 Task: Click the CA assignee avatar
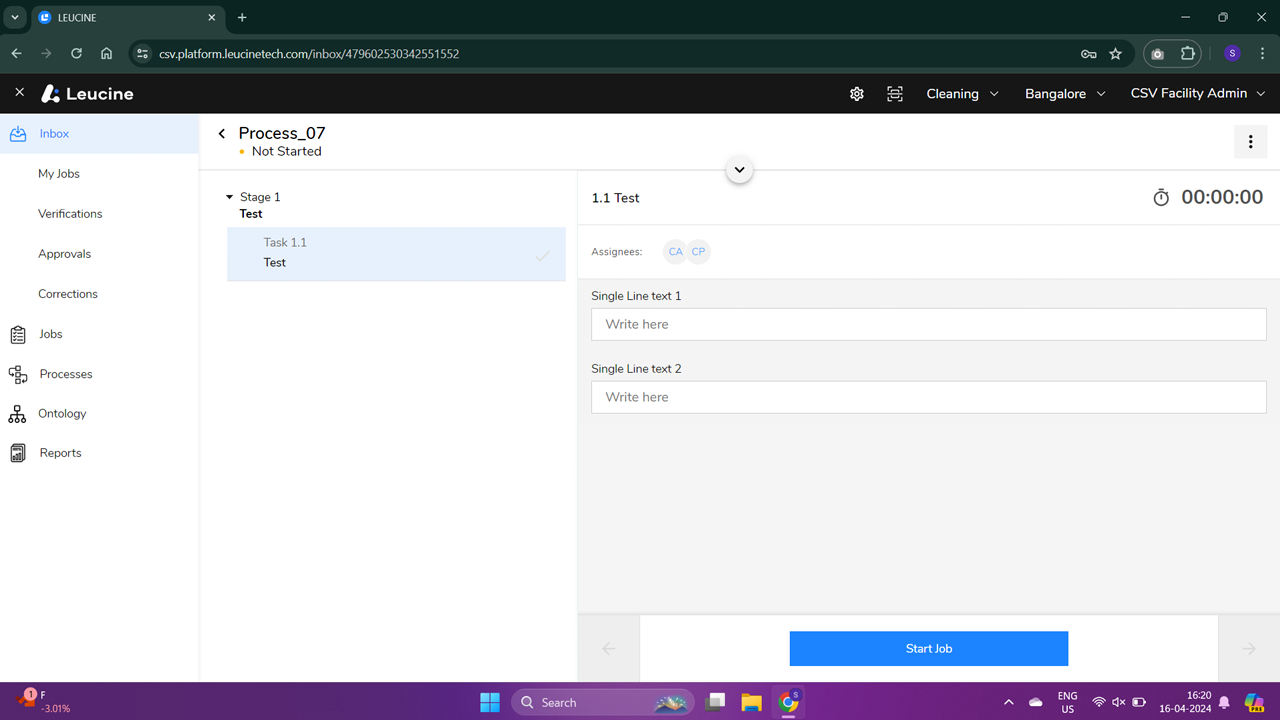(676, 252)
